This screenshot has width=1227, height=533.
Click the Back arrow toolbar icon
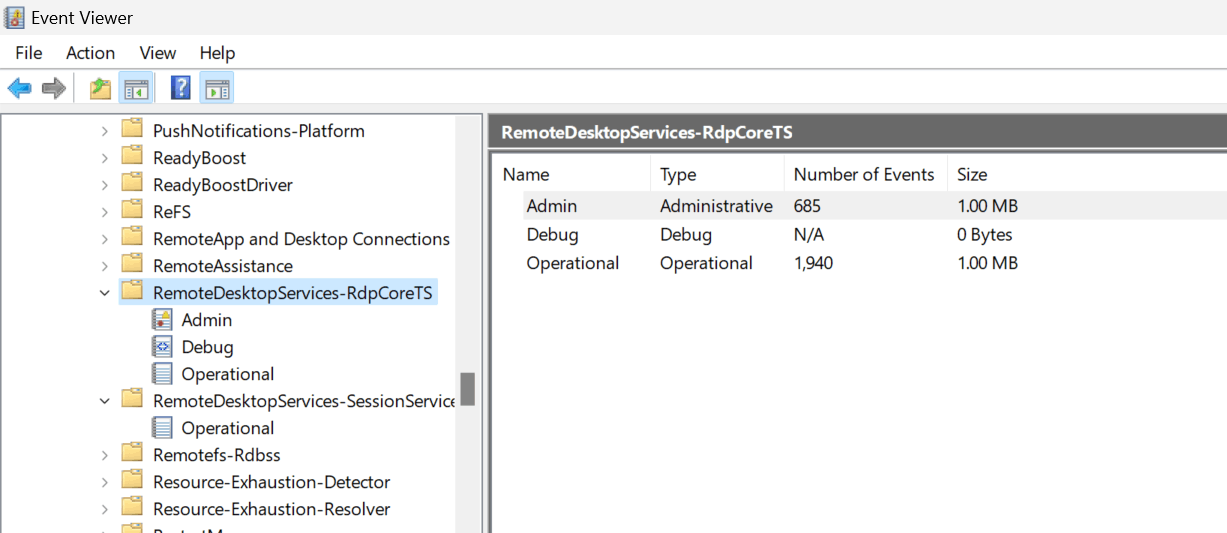(20, 88)
